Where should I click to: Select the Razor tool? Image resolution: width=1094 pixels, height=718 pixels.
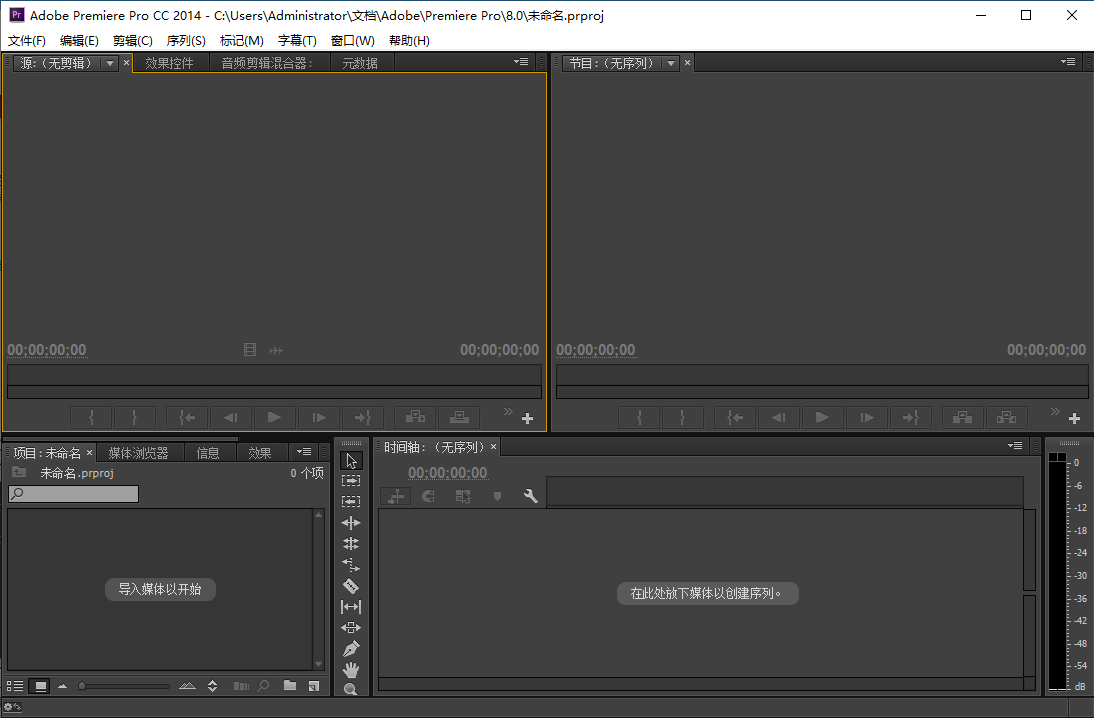350,586
